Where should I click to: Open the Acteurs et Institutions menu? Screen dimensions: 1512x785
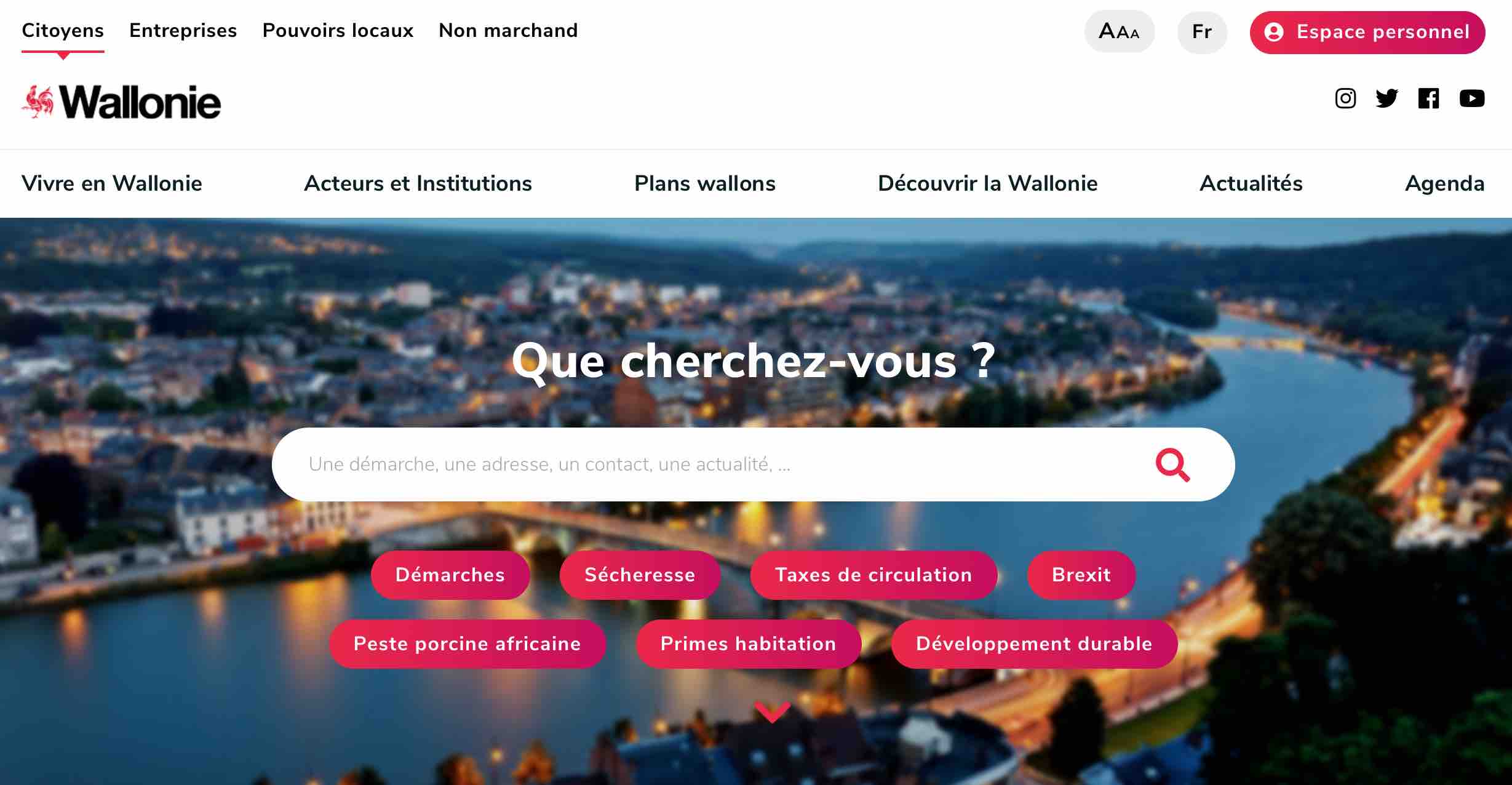[418, 183]
